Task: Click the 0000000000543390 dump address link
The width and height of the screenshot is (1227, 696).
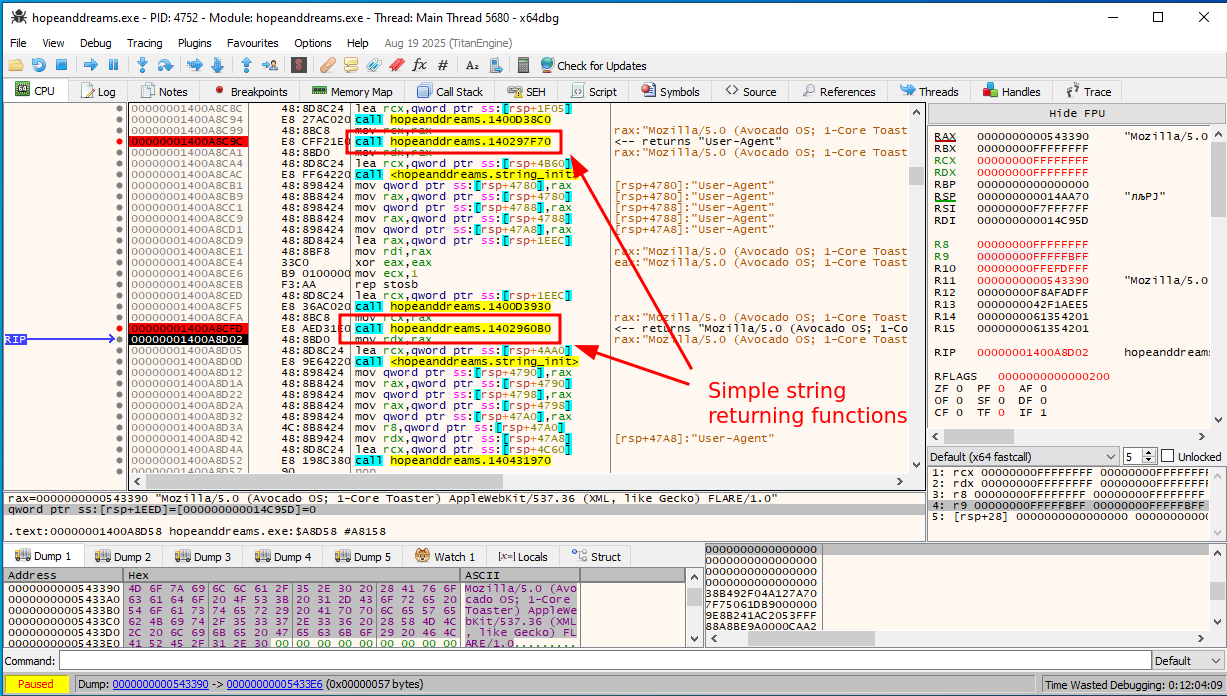Action: tap(160, 685)
